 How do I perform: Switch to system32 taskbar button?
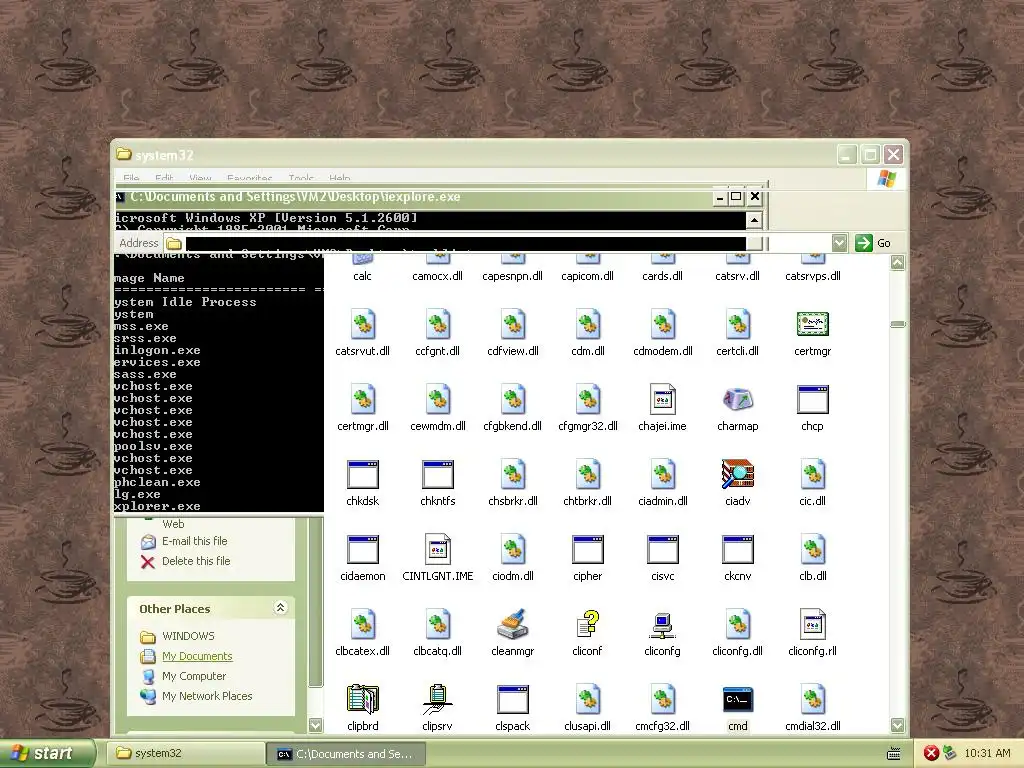[186, 753]
